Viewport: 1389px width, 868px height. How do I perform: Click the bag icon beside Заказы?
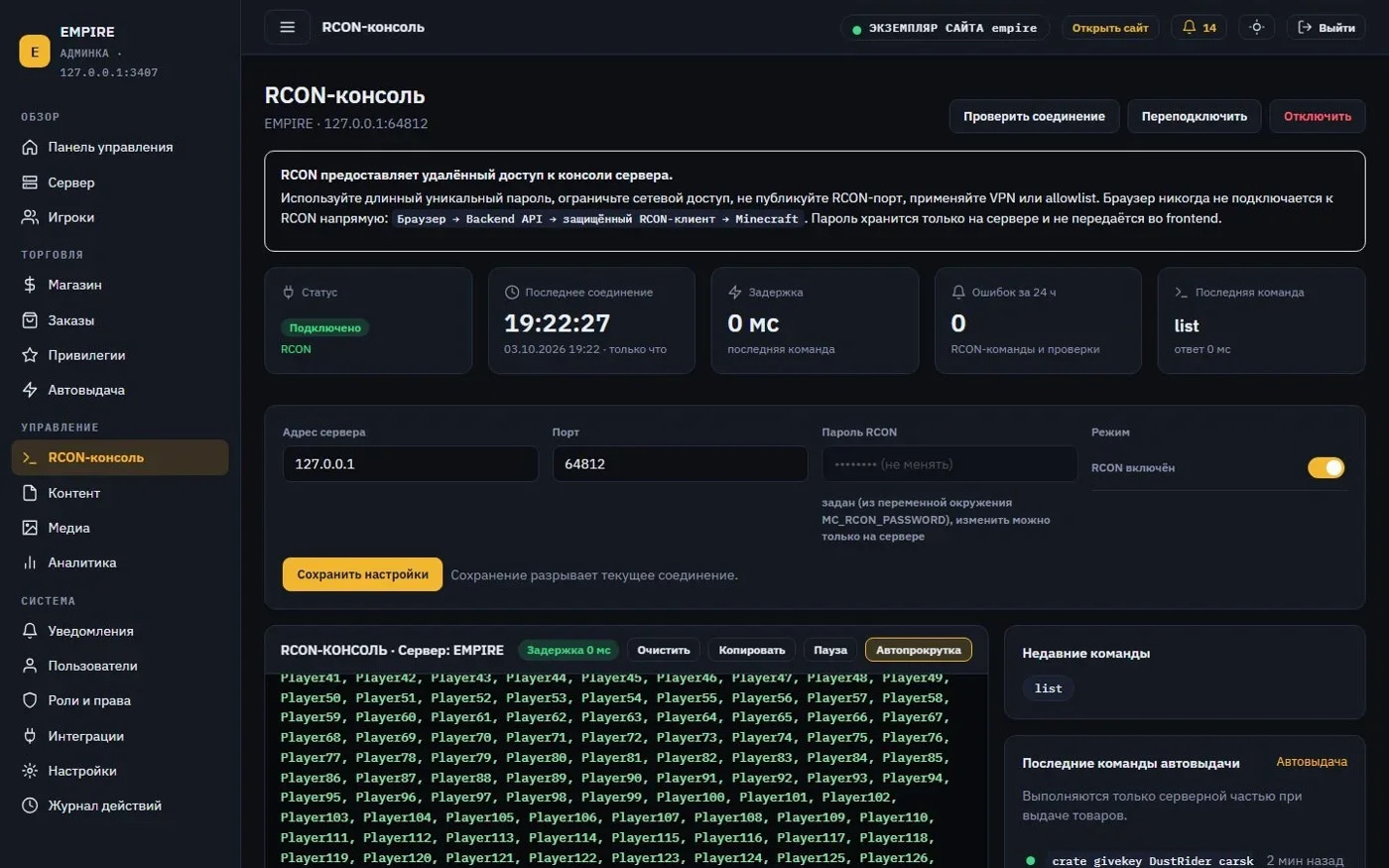(x=30, y=320)
